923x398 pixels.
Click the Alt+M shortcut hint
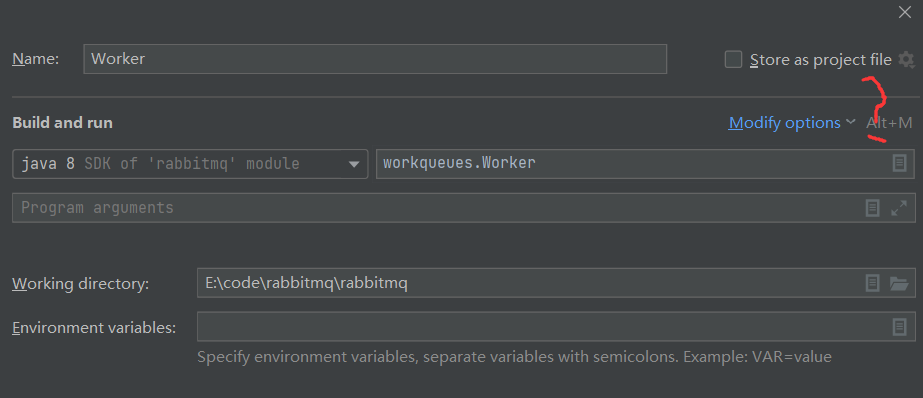pyautogui.click(x=889, y=122)
